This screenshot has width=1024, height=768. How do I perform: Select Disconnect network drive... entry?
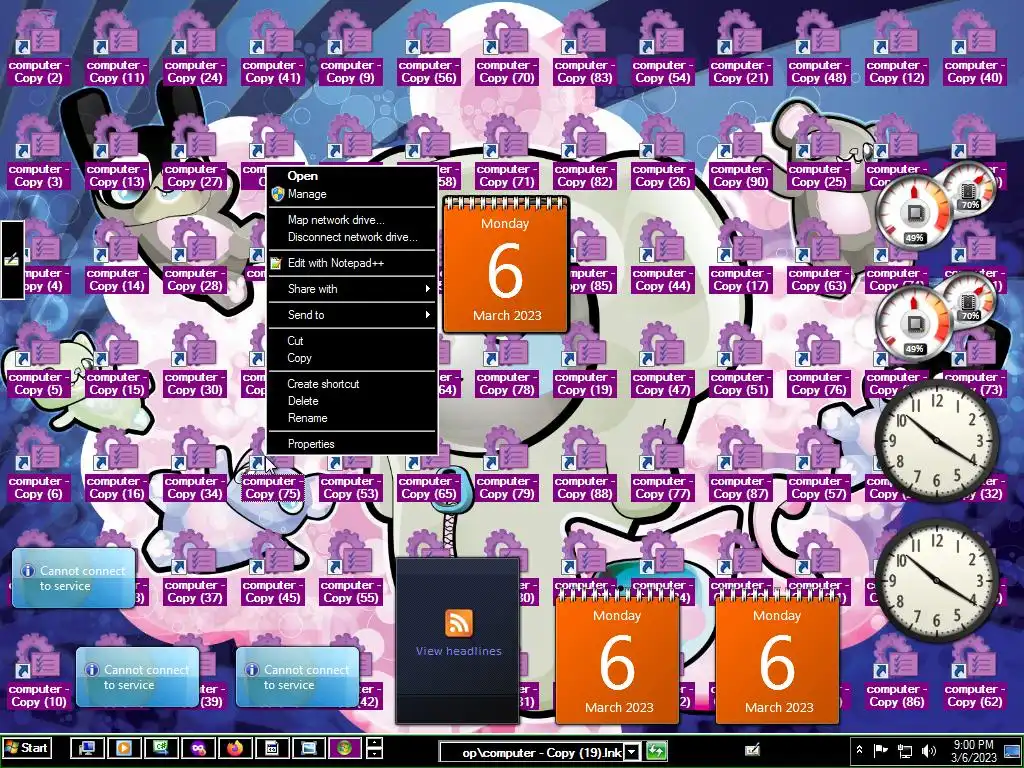click(352, 237)
